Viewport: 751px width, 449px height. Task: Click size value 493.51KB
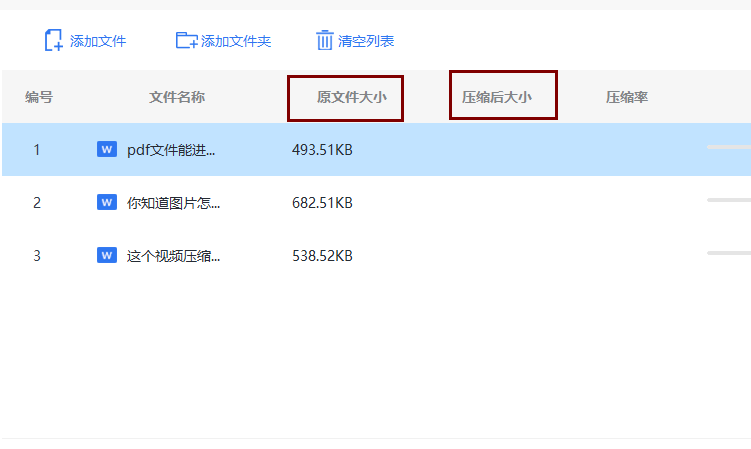tap(322, 150)
